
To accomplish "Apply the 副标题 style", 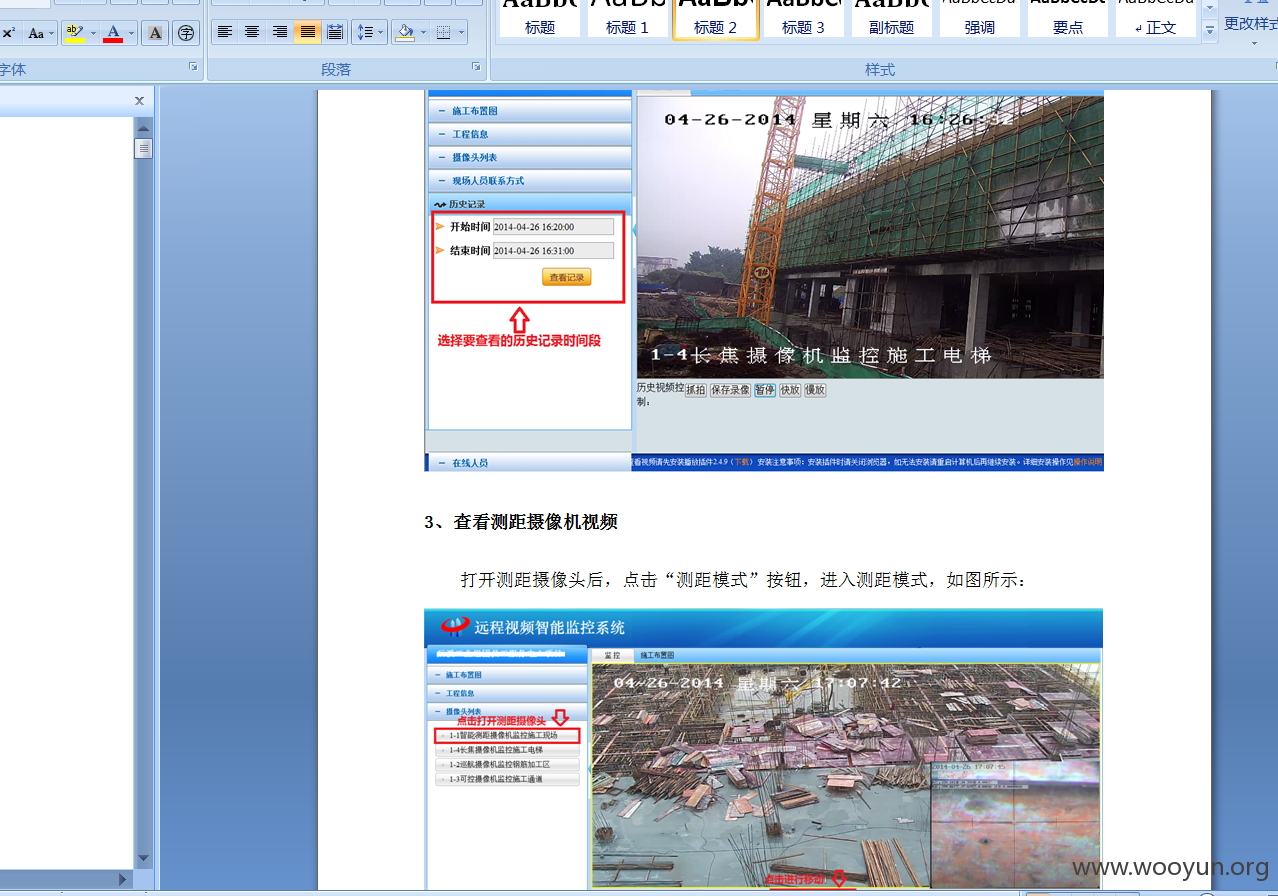I will 892,18.
